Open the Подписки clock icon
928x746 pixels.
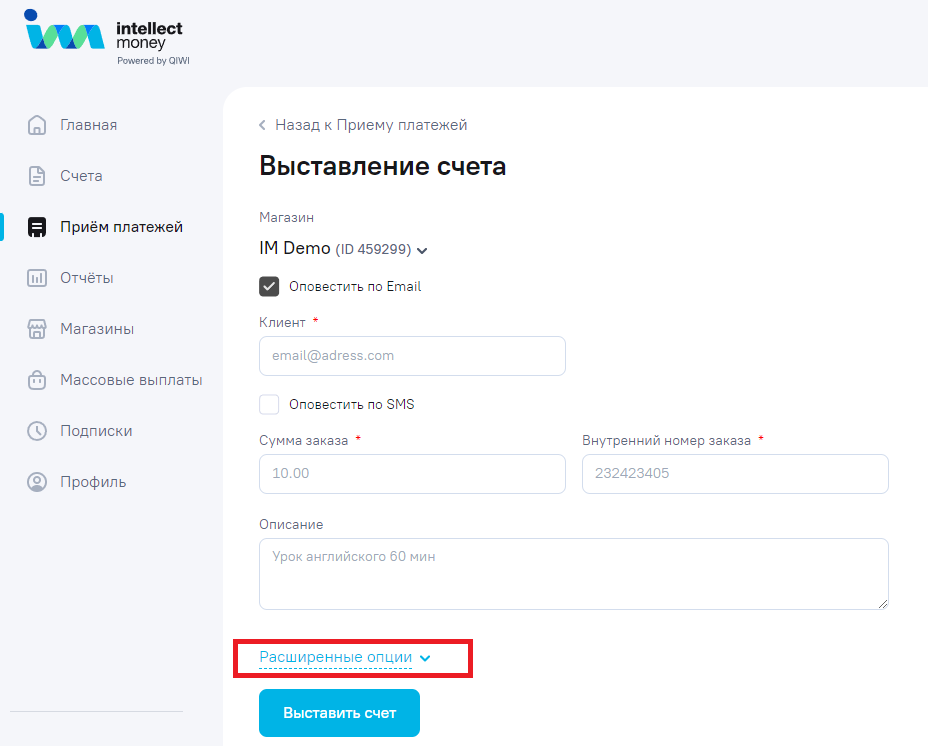coord(37,430)
